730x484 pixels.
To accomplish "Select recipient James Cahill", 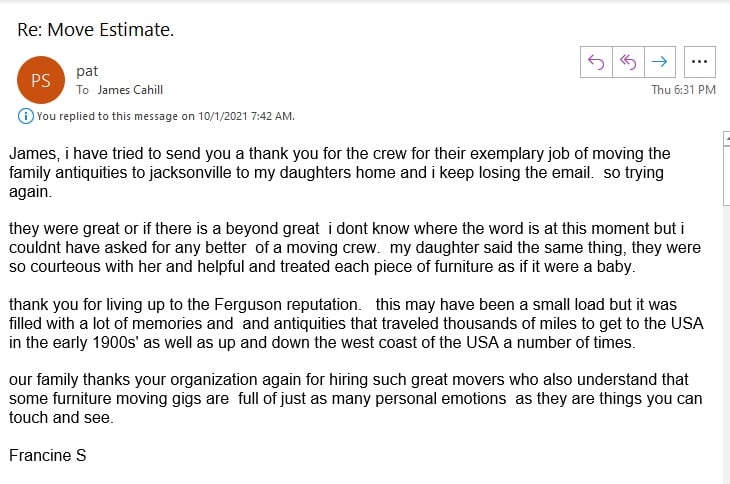I will pyautogui.click(x=130, y=90).
